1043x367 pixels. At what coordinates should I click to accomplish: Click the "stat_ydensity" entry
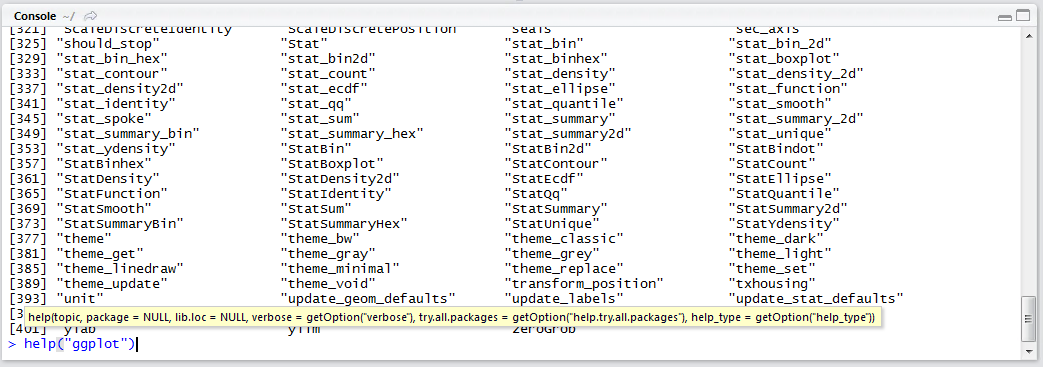tap(116, 148)
